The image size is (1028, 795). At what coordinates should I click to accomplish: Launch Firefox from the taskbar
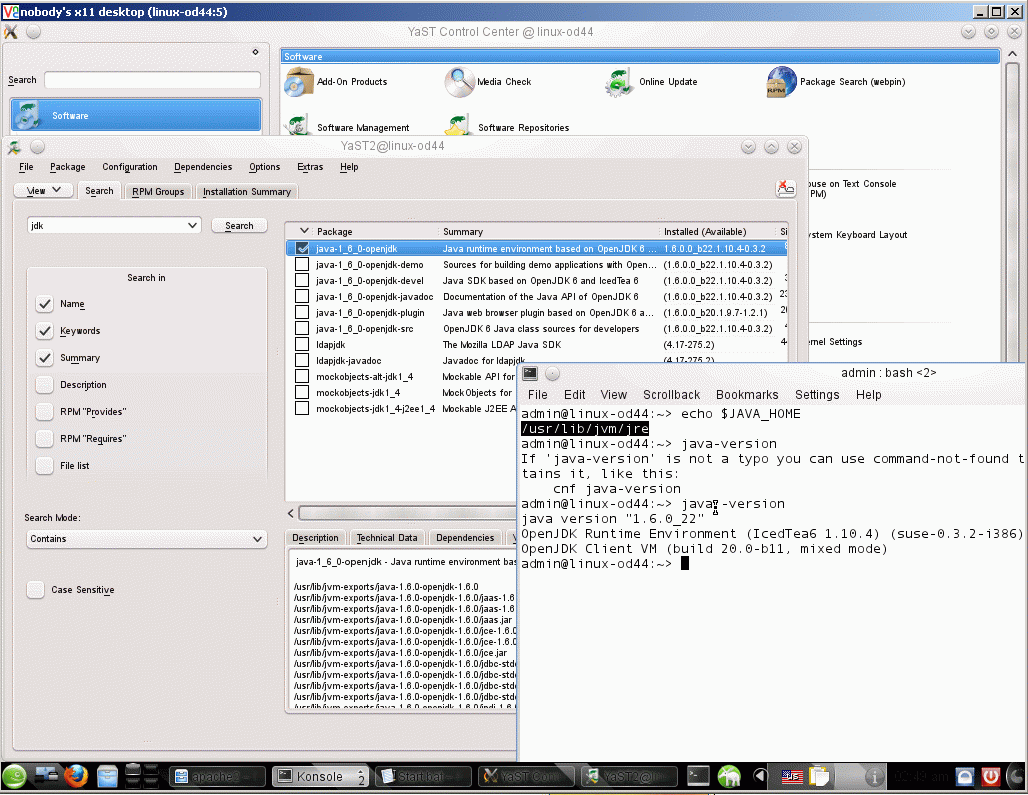pos(76,777)
